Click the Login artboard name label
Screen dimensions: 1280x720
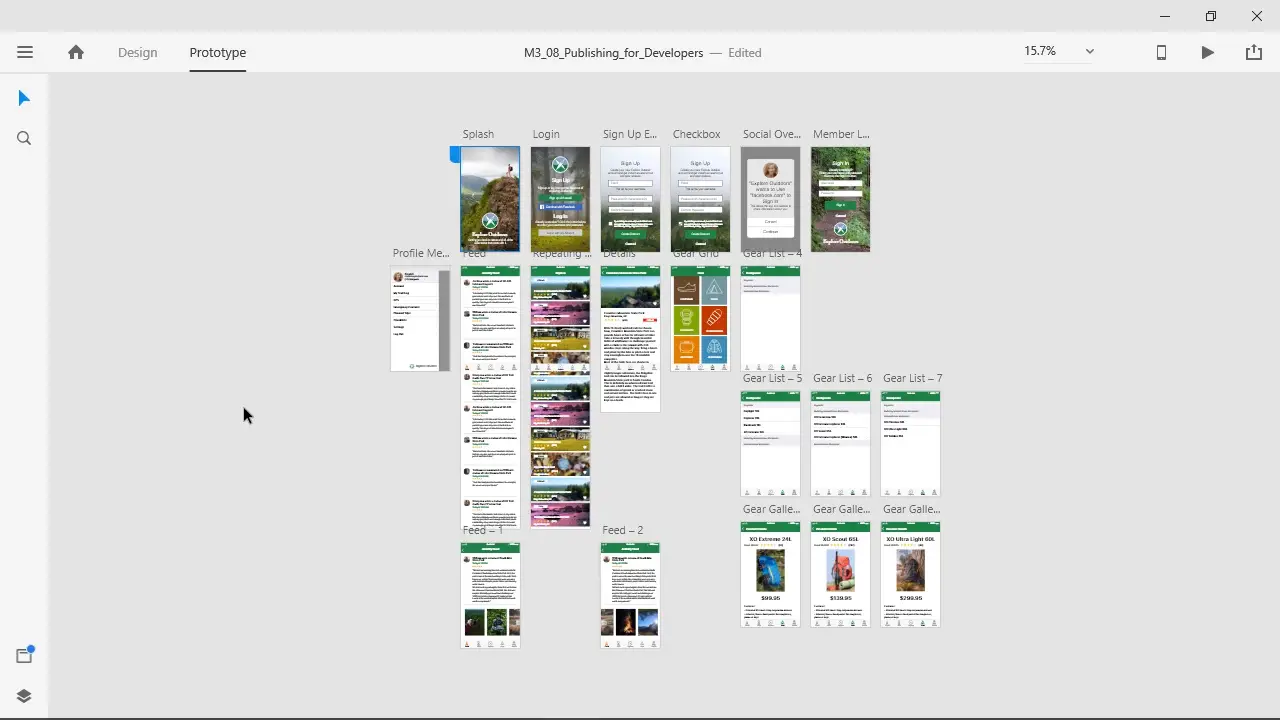tap(546, 134)
